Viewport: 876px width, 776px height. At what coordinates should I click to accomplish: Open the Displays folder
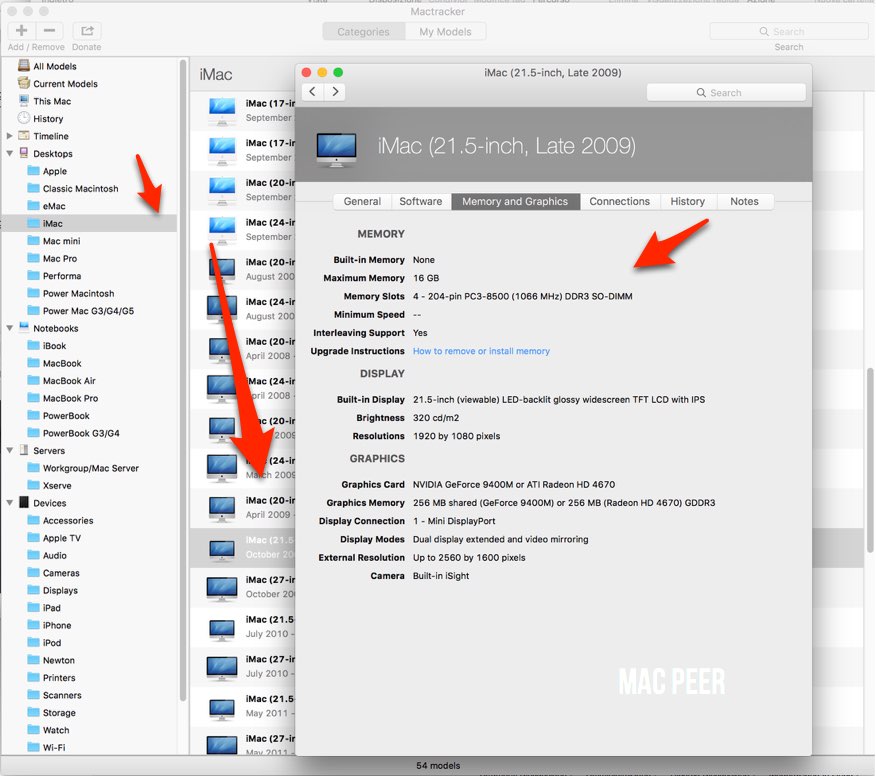pos(53,591)
